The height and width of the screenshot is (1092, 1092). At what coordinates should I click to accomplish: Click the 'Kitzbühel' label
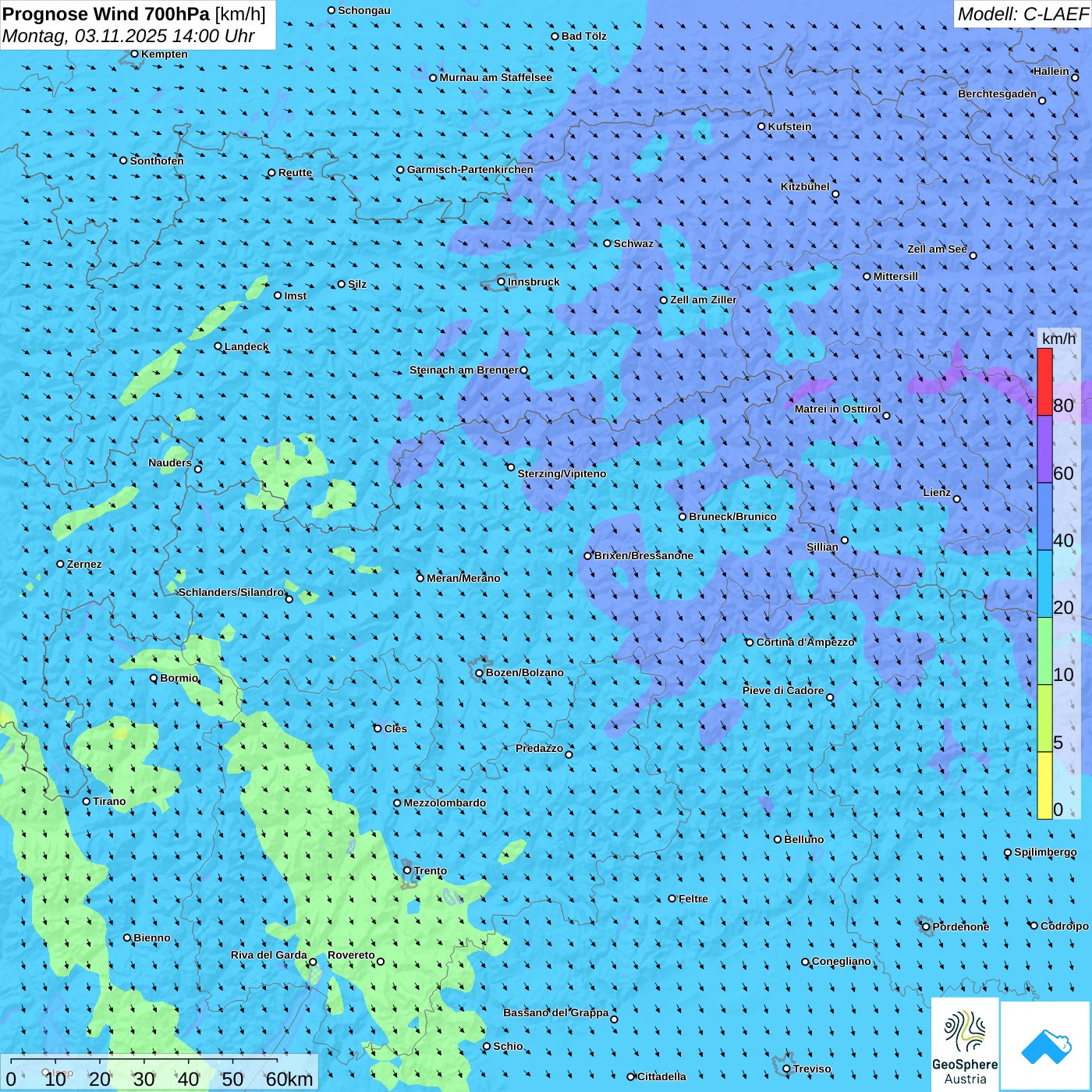(806, 186)
